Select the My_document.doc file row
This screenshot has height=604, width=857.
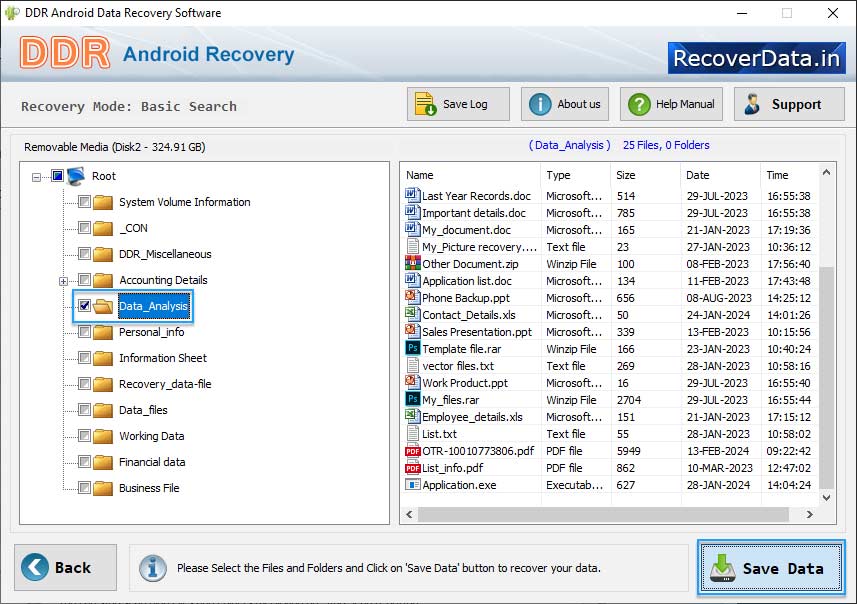click(608, 230)
